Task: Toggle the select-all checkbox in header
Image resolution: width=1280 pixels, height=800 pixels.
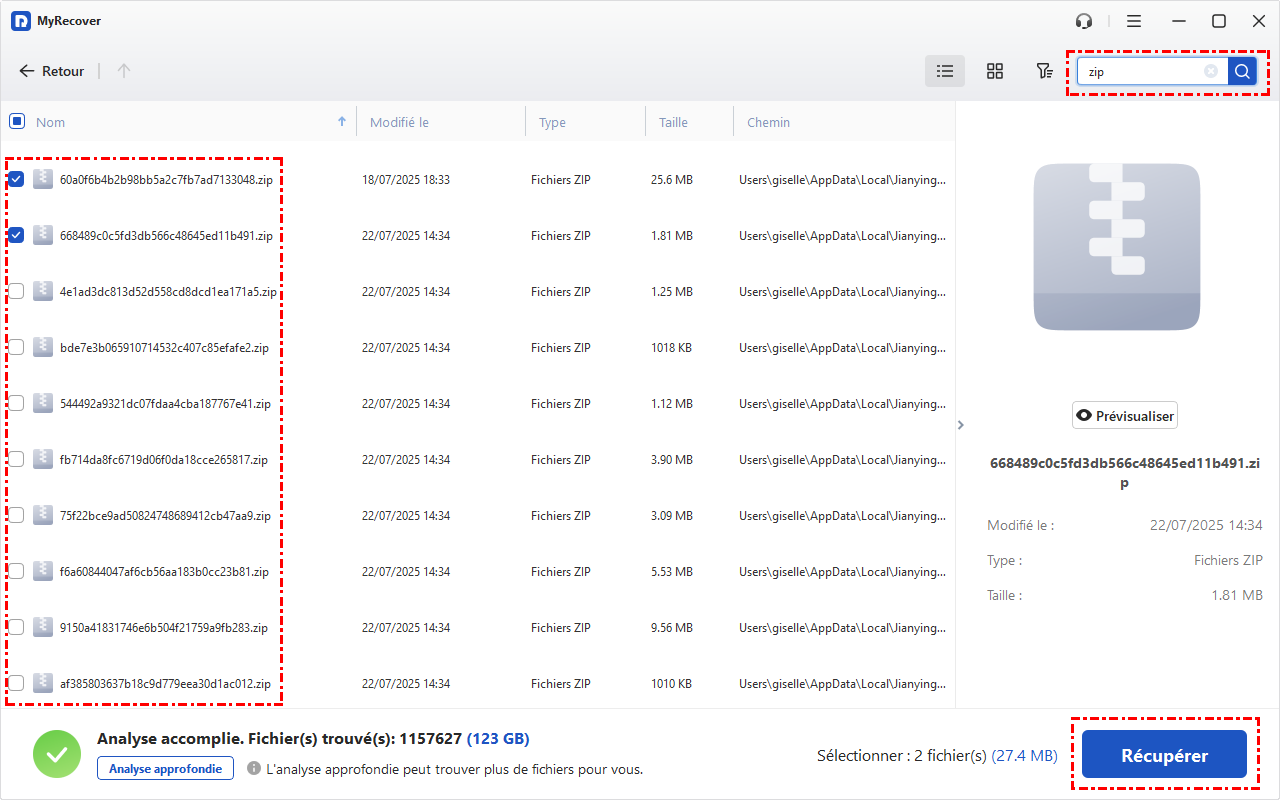Action: point(17,122)
